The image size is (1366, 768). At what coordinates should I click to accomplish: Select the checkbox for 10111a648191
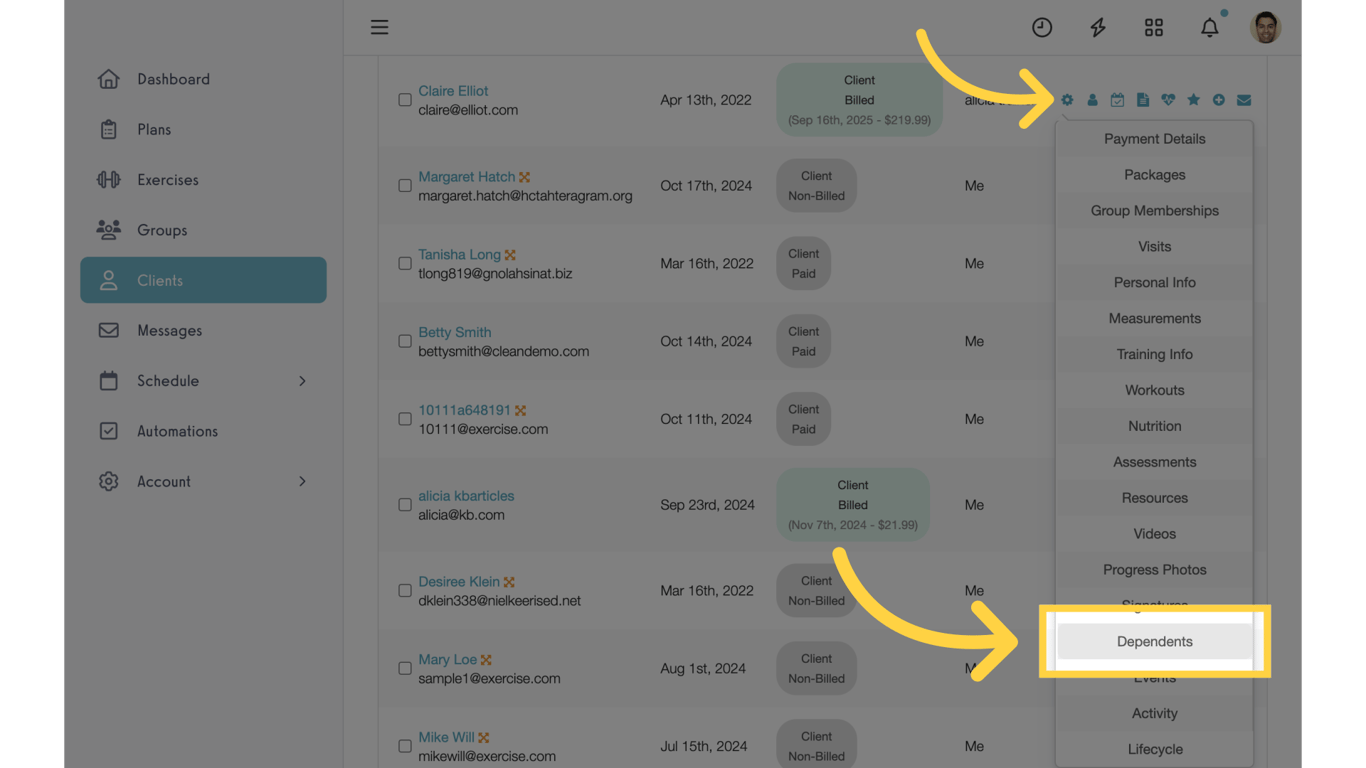[405, 419]
